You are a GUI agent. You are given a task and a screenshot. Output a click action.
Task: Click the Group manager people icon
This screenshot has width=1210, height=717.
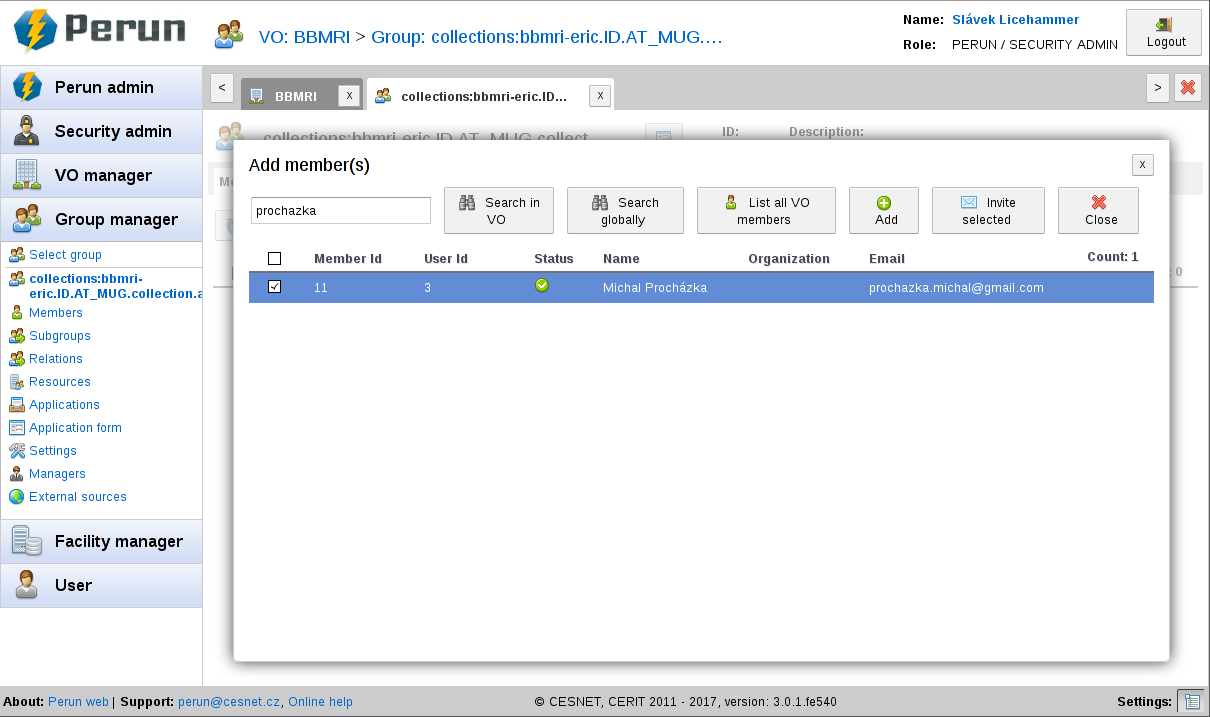[27, 220]
